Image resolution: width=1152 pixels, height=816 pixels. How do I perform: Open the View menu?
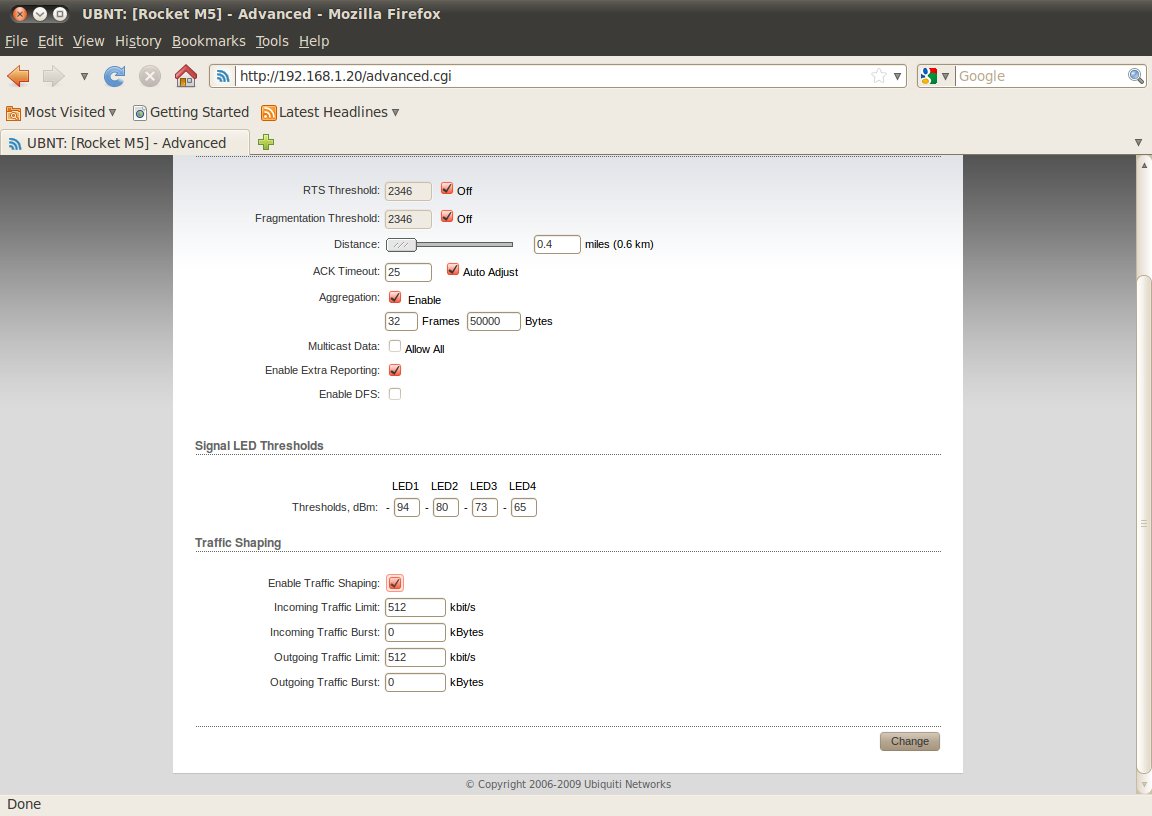tap(88, 41)
